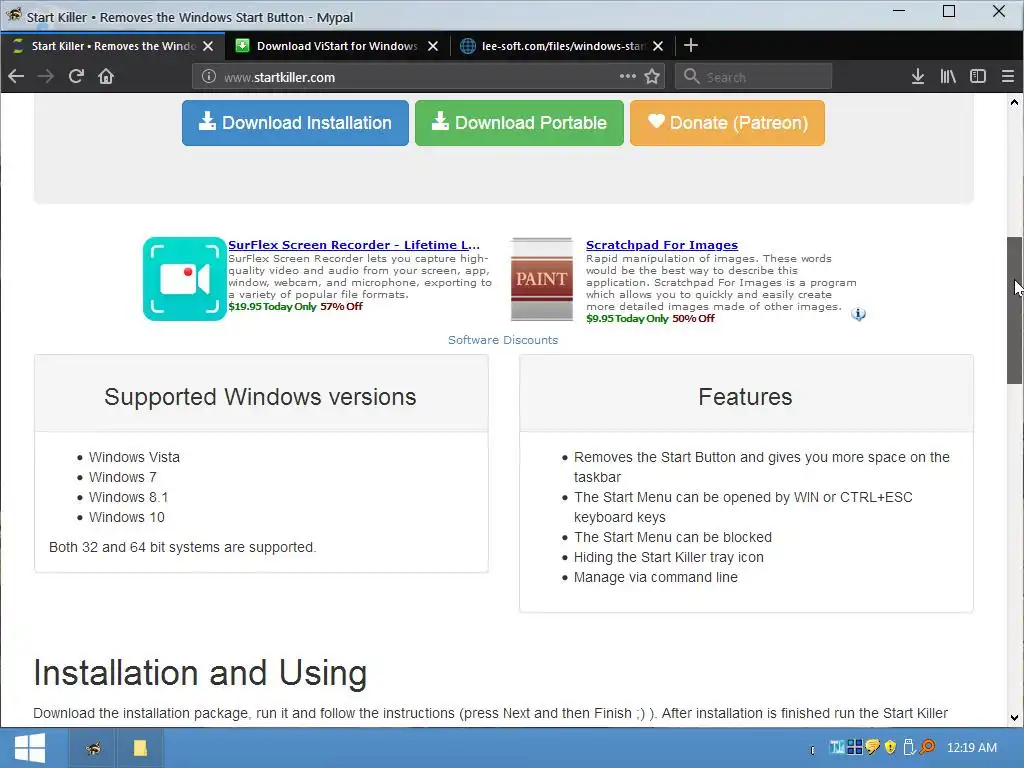Click 'Manage via command line' text

point(656,577)
